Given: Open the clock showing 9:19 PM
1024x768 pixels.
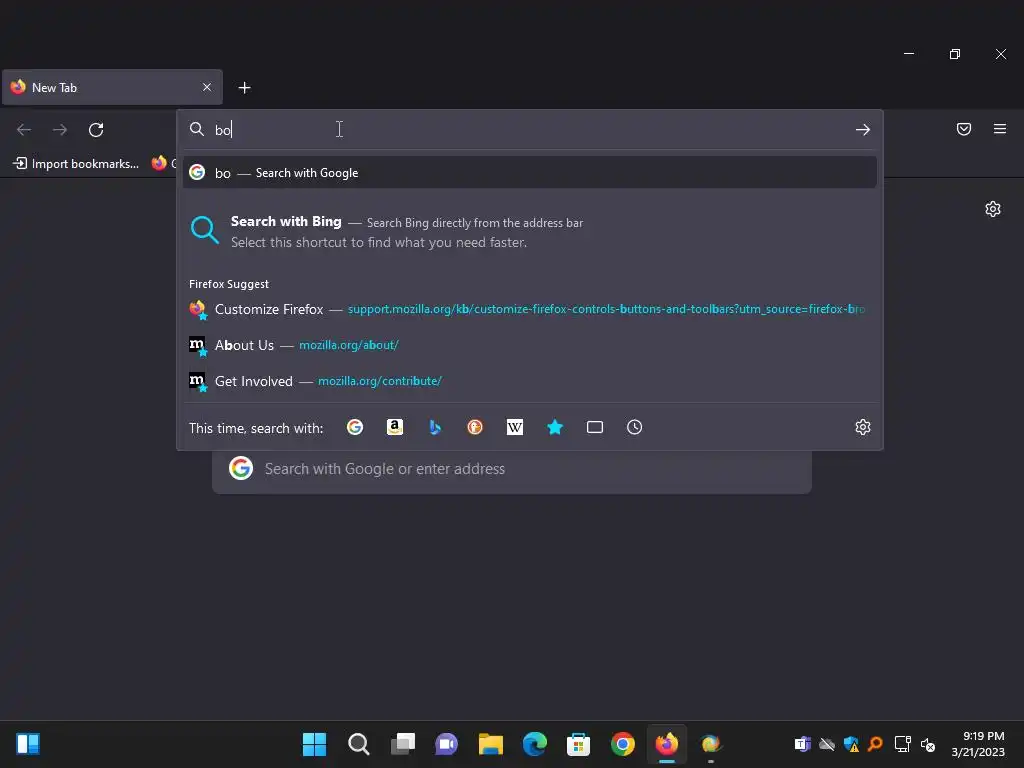Looking at the screenshot, I should pyautogui.click(x=978, y=744).
